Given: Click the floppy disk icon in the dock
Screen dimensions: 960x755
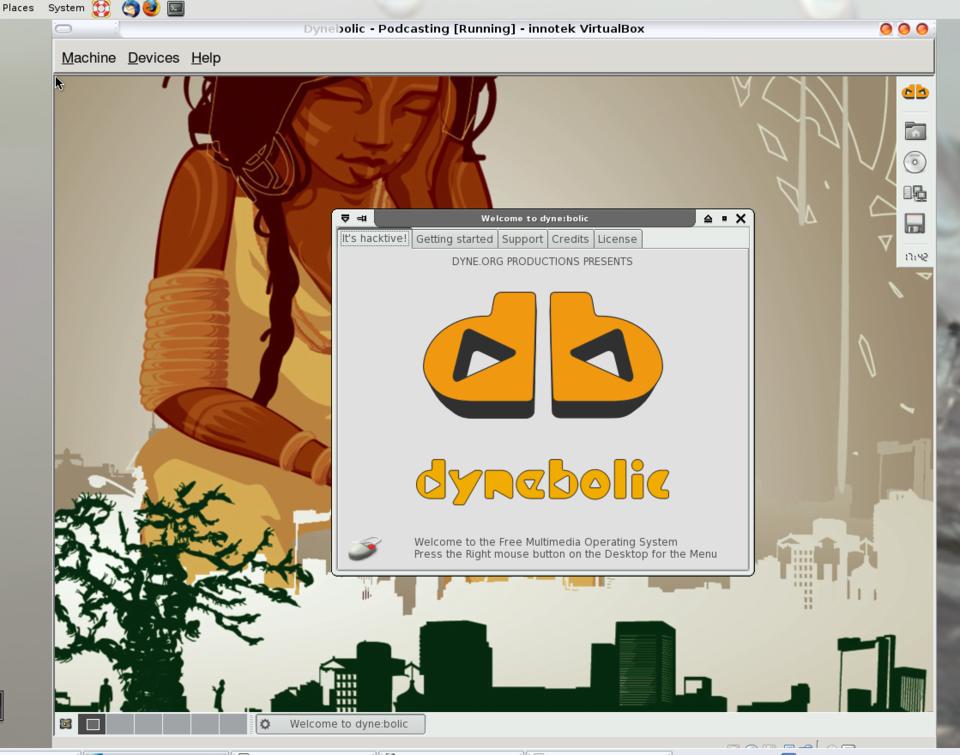Looking at the screenshot, I should (x=914, y=224).
